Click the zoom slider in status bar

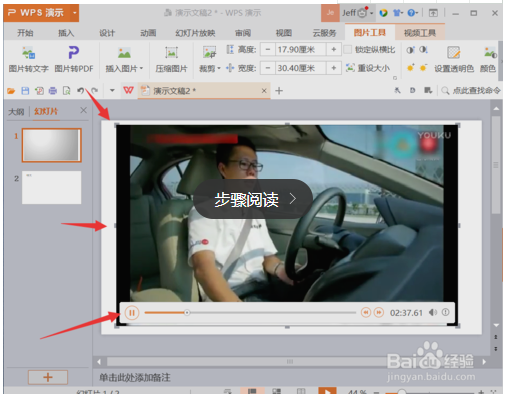click(x=430, y=393)
